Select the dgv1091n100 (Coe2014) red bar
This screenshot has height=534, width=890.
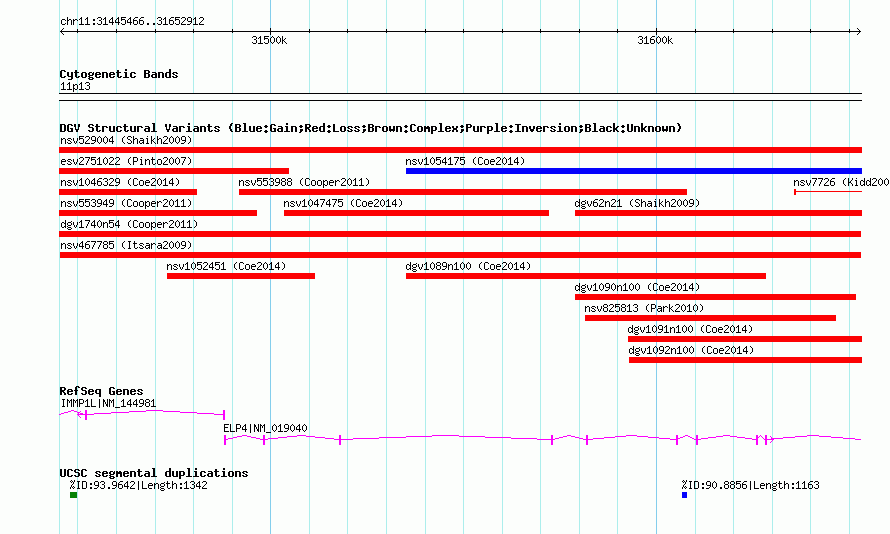[745, 339]
